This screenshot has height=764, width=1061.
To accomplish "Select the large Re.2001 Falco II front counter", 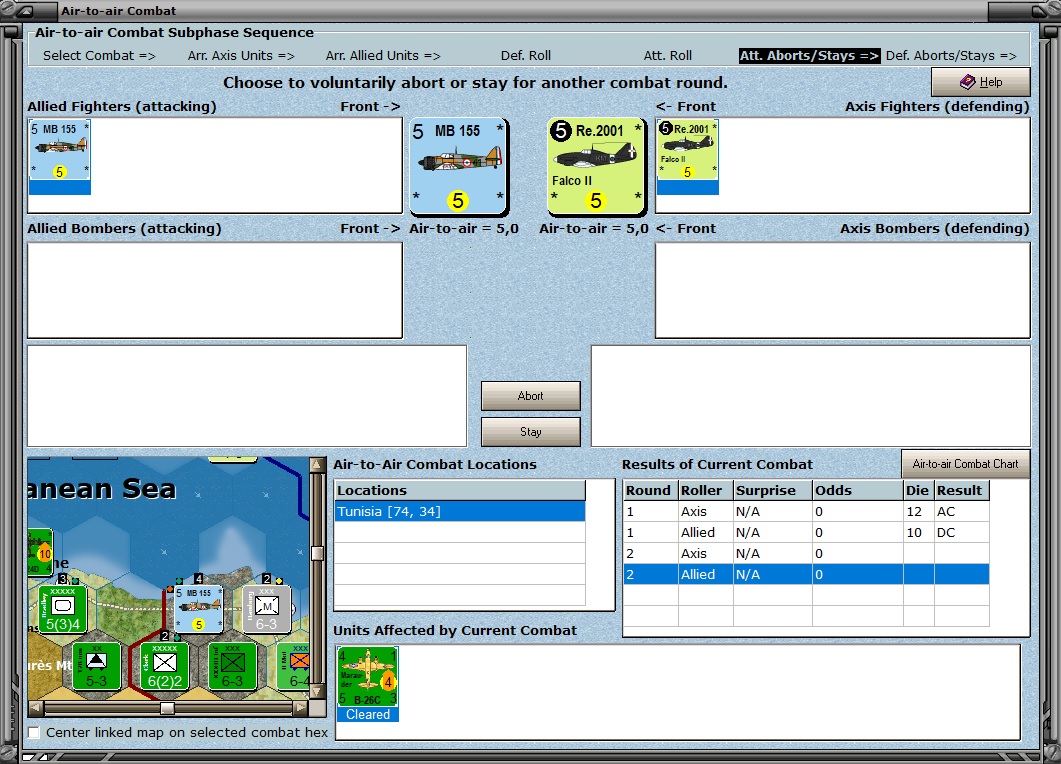I will click(596, 166).
